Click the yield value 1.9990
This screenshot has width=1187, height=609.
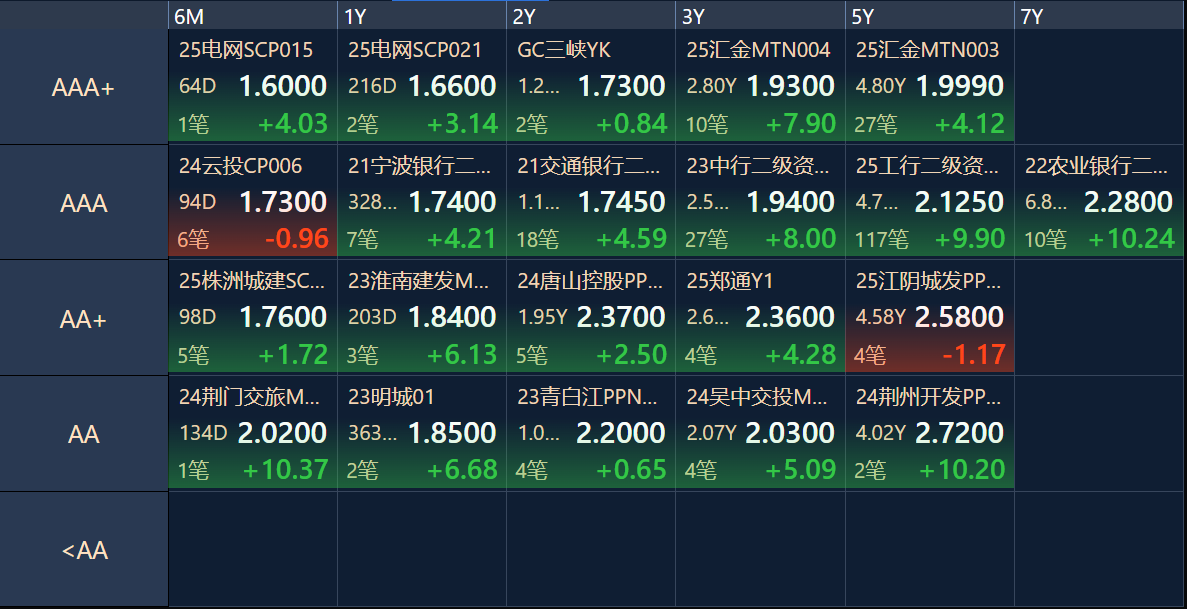point(960,86)
